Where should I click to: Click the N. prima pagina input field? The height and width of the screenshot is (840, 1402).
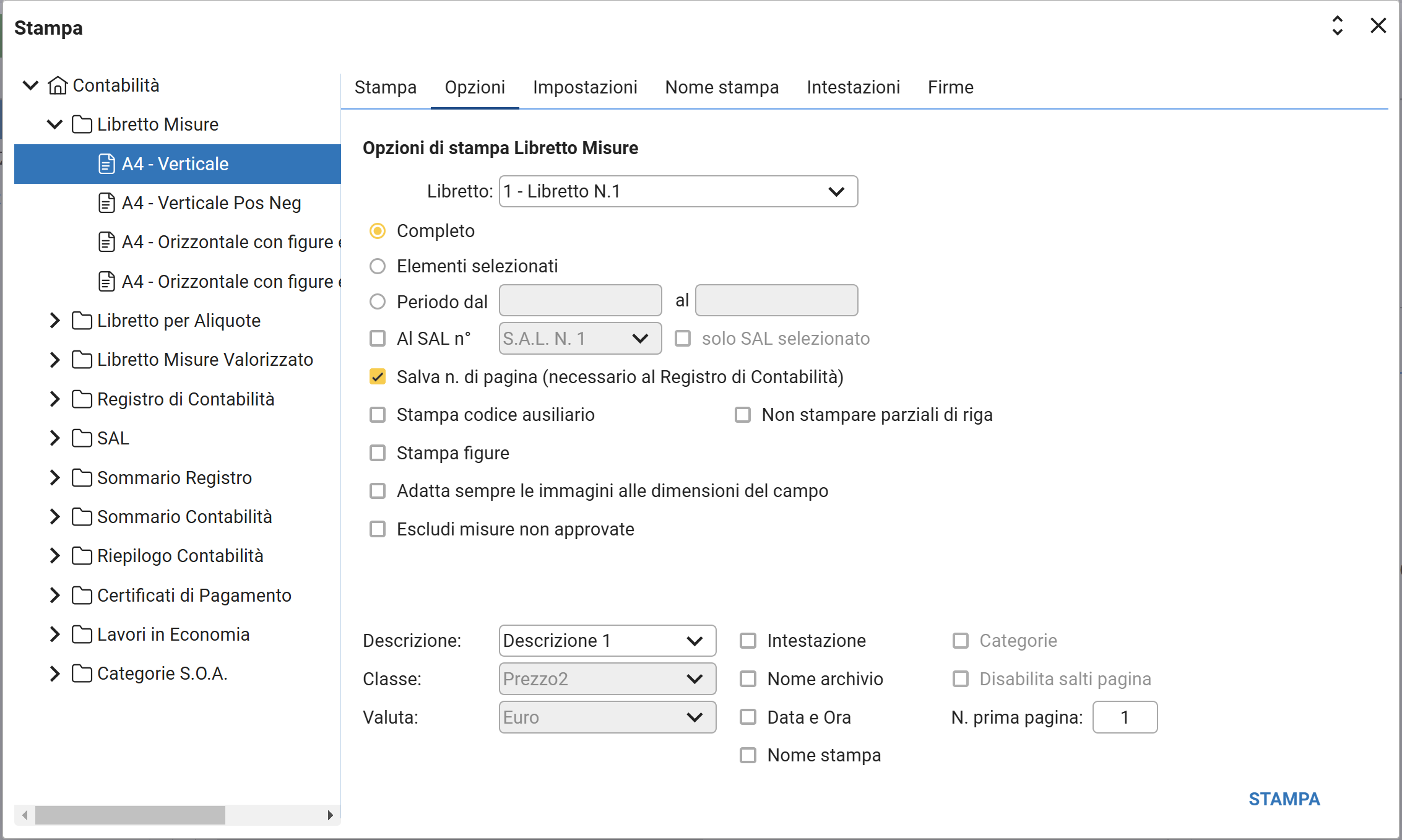click(1124, 717)
